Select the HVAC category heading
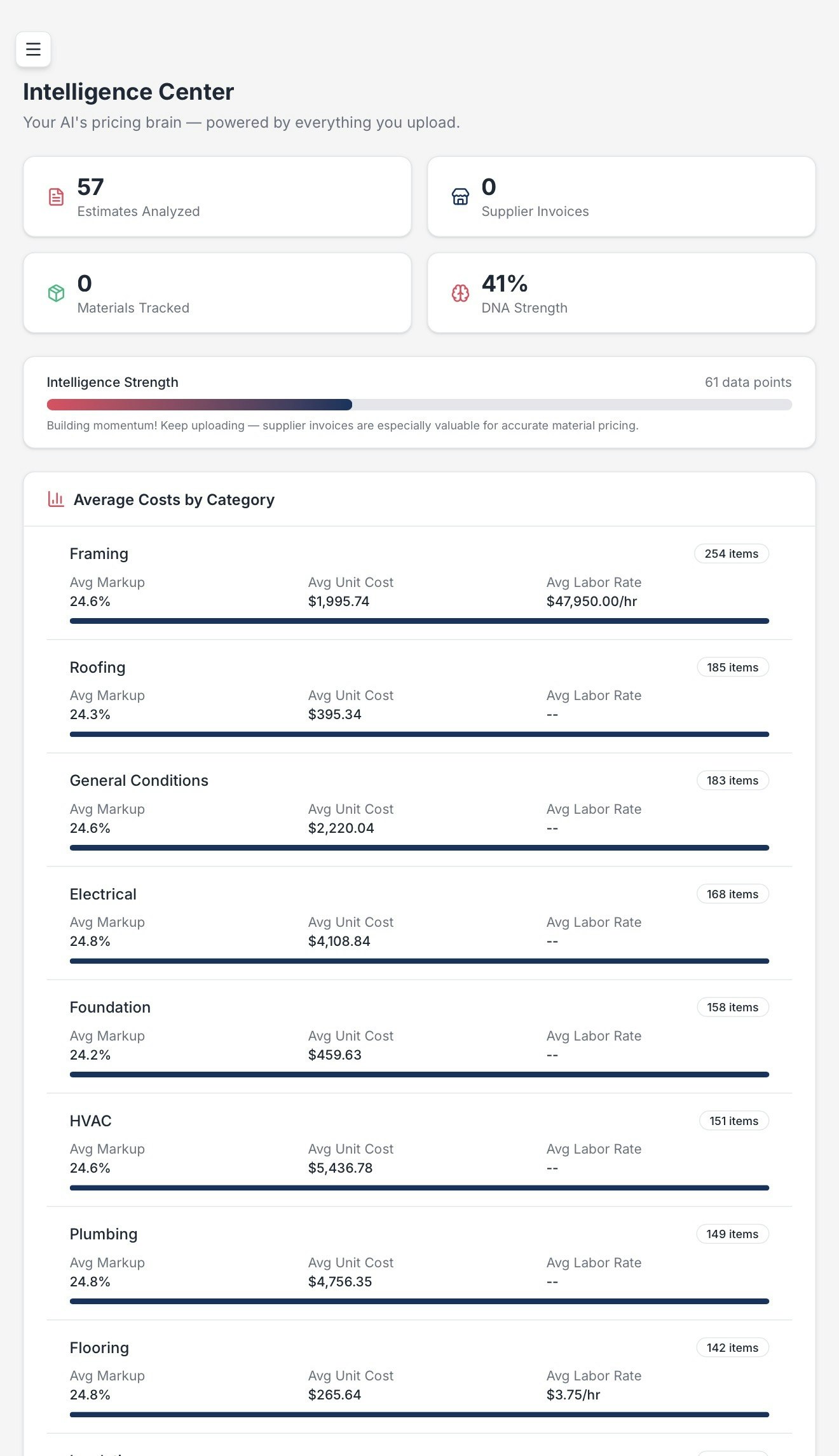 (91, 1121)
